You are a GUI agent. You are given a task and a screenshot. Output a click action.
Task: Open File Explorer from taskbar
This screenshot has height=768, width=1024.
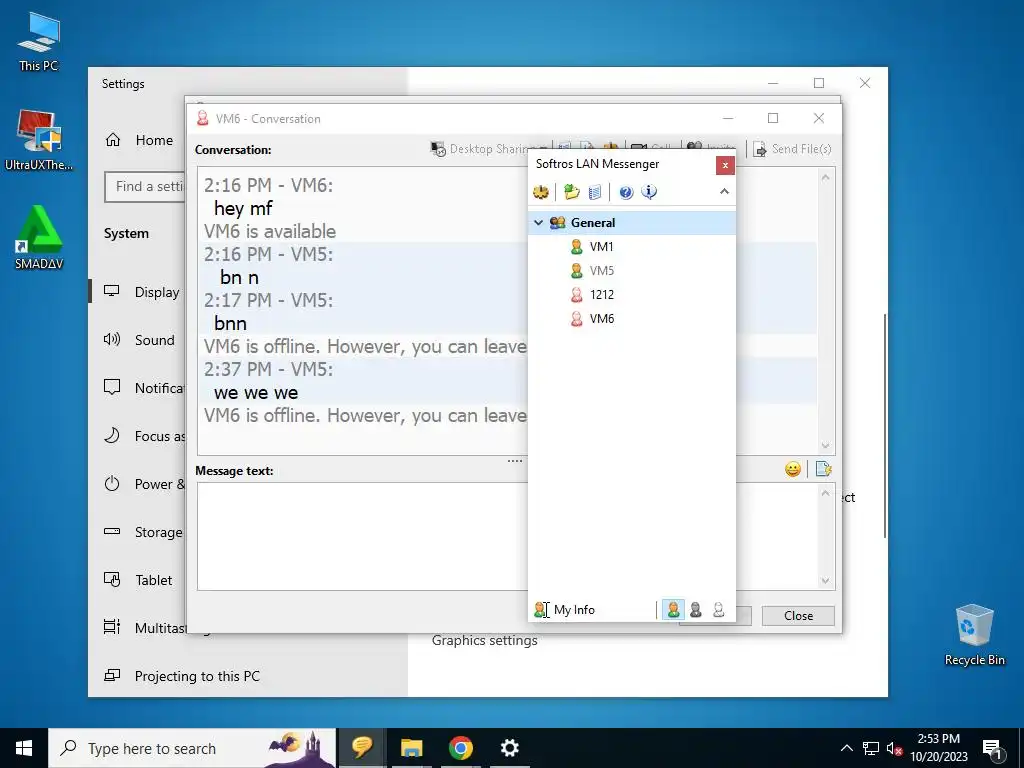(411, 748)
